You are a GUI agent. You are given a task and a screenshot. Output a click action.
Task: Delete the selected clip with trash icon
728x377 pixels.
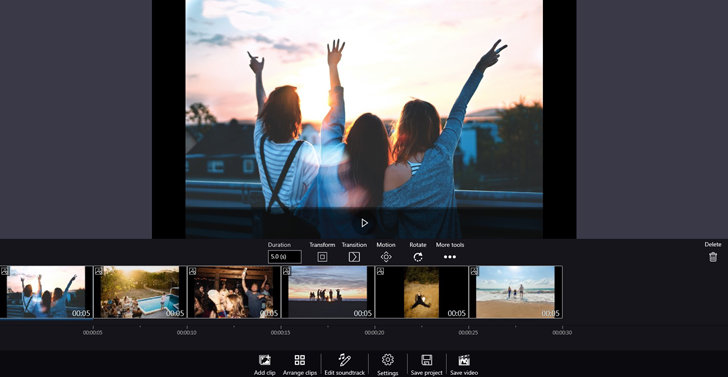(713, 257)
